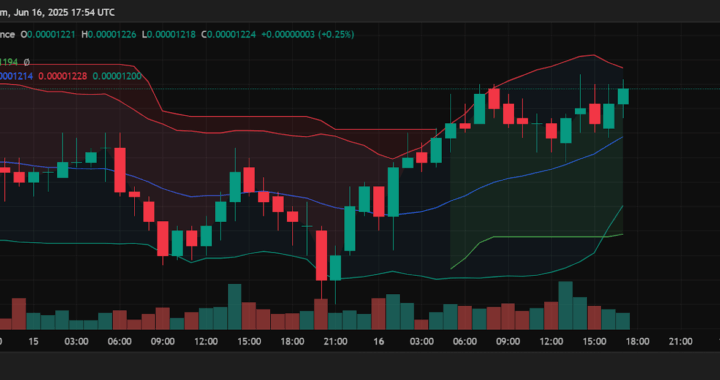Click the large red candle at 06:00 on the 15th
This screenshot has height=380, width=720.
(x=120, y=170)
